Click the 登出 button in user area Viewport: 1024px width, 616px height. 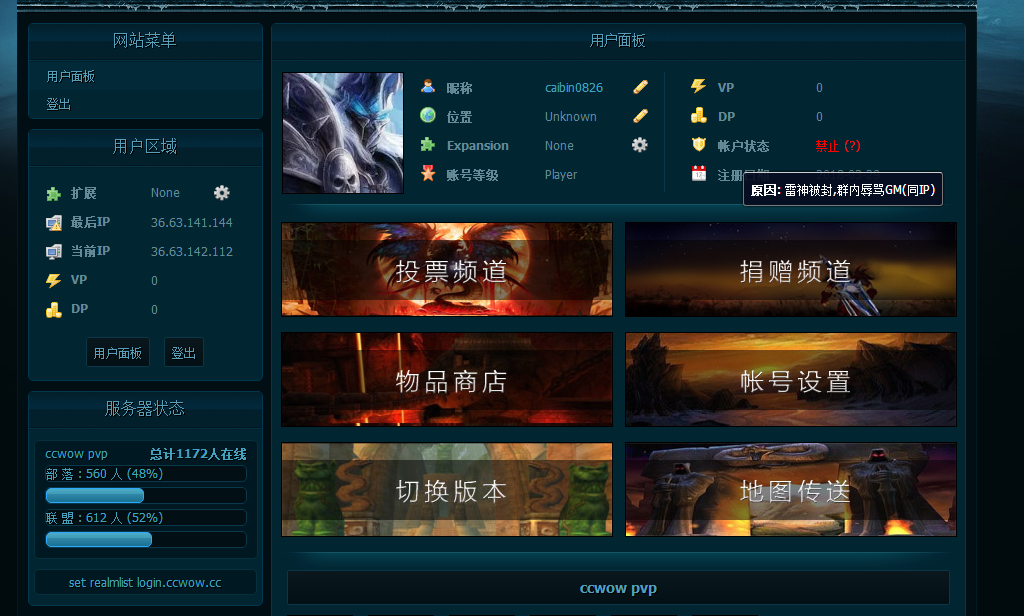[x=184, y=352]
